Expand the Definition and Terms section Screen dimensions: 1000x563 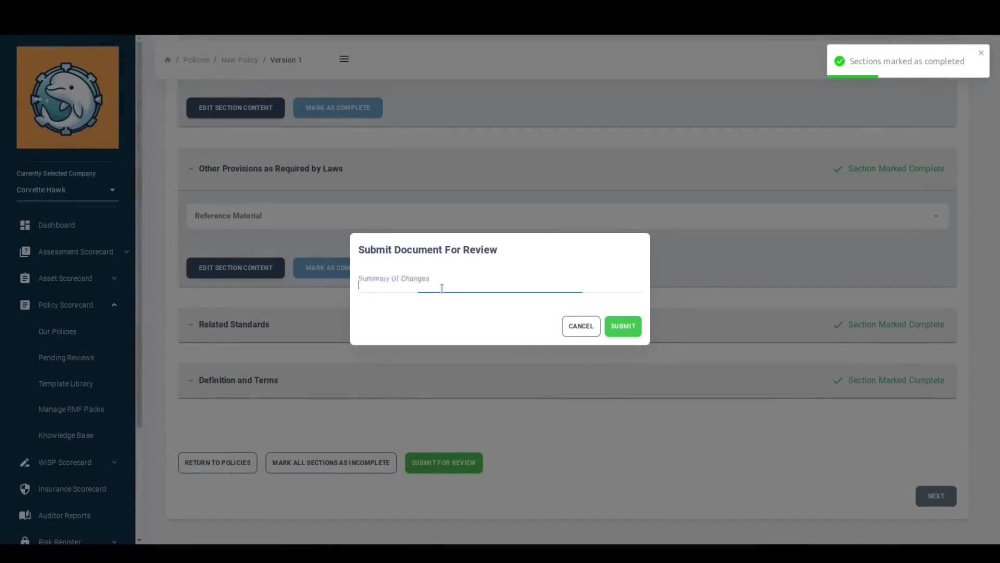190,381
